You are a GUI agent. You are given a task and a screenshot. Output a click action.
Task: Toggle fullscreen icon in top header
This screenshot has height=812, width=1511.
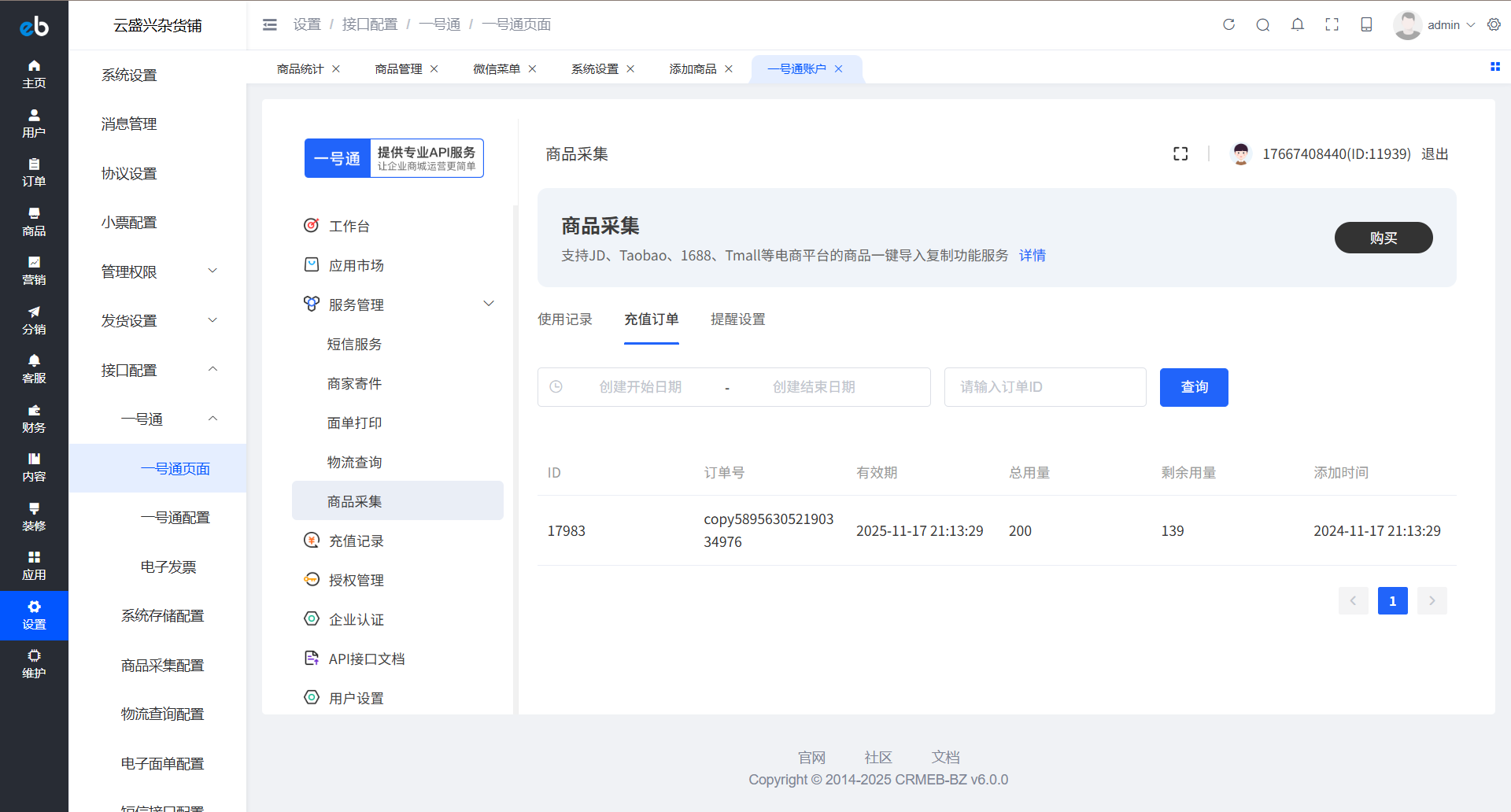pyautogui.click(x=1332, y=24)
